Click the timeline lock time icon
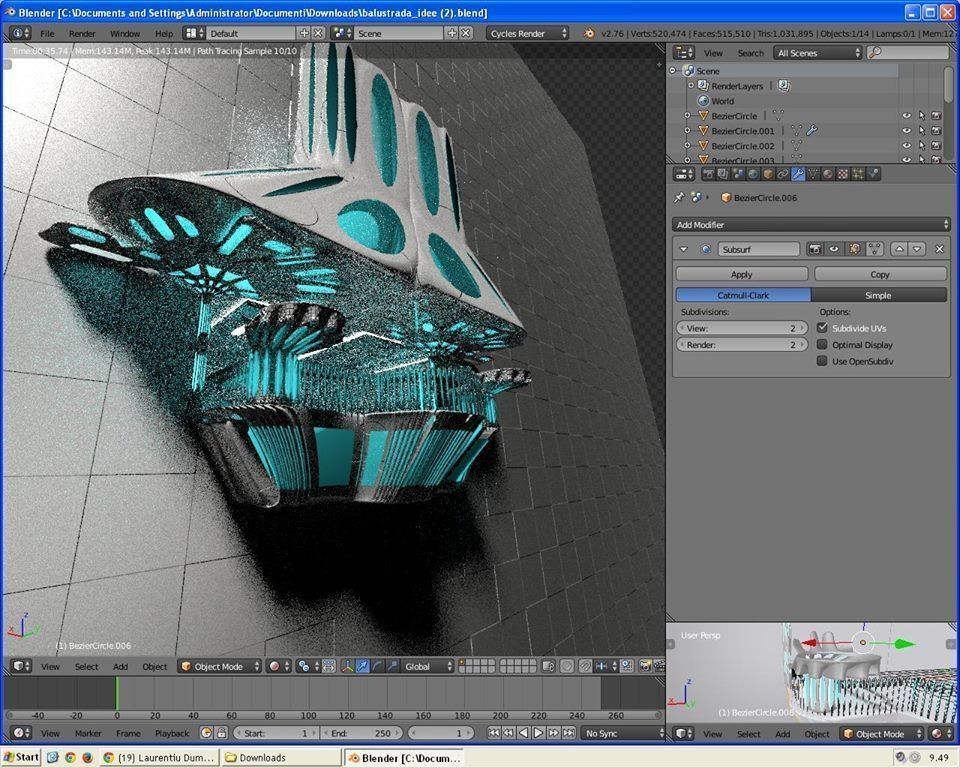This screenshot has width=960, height=768. pos(222,733)
